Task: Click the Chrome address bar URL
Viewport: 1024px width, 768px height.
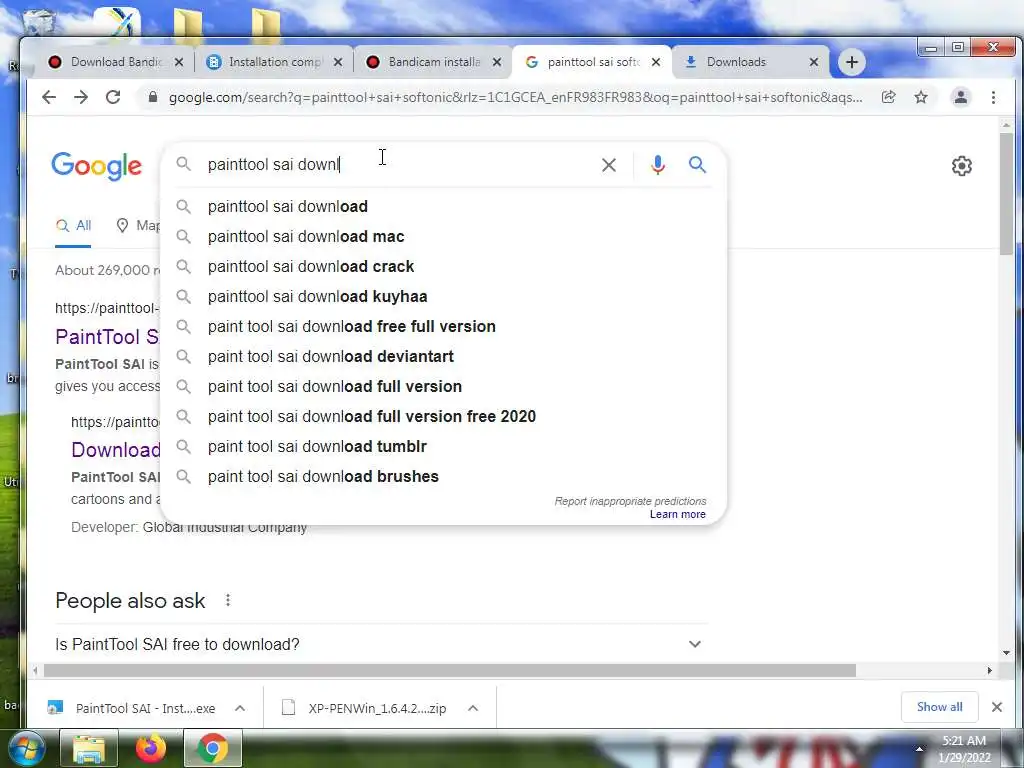Action: pos(515,97)
